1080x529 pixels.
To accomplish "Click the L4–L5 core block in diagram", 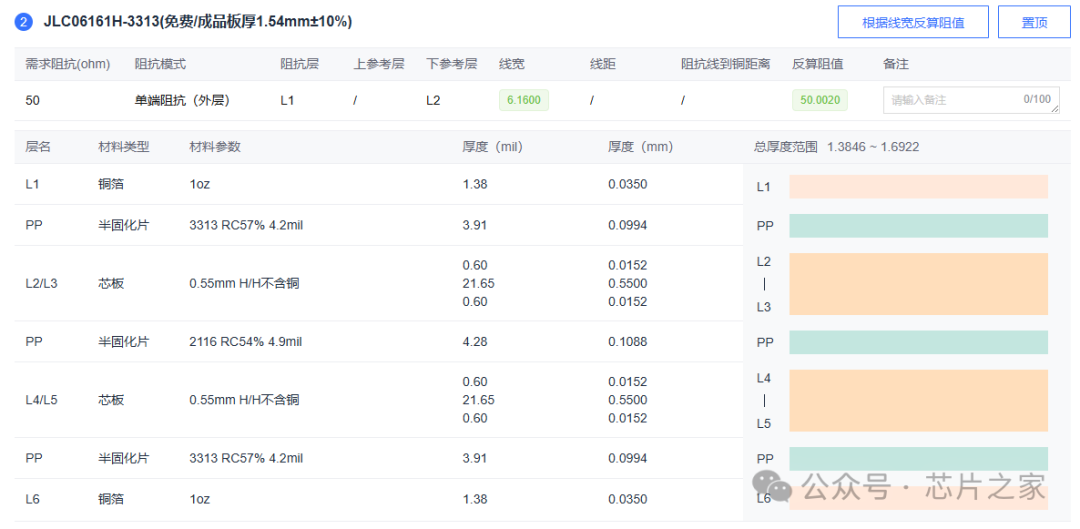I will tap(919, 400).
